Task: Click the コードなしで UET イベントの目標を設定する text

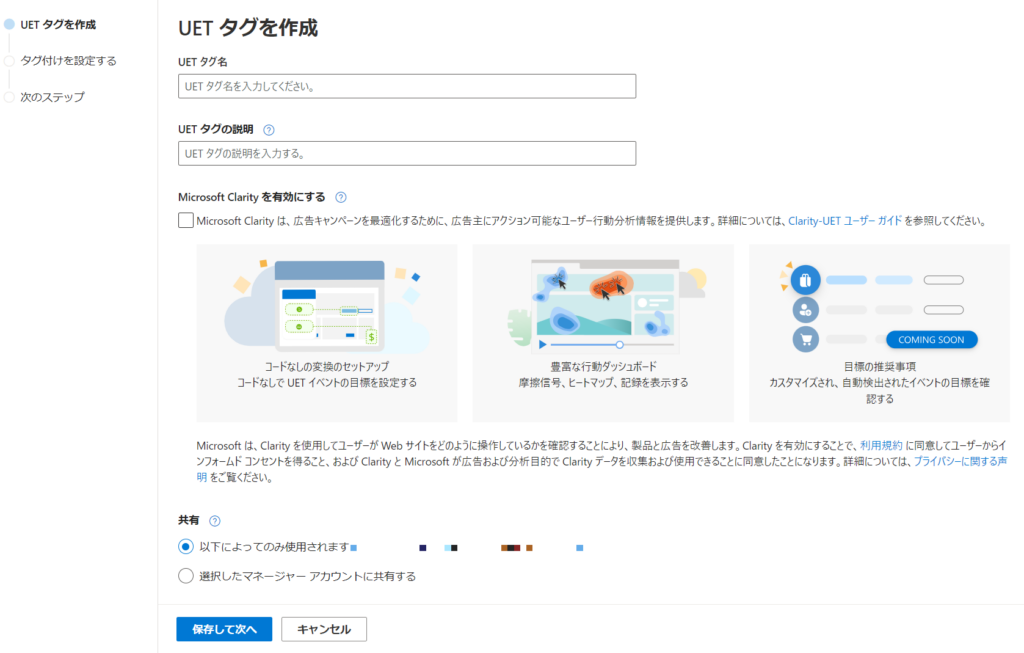Action: point(327,383)
